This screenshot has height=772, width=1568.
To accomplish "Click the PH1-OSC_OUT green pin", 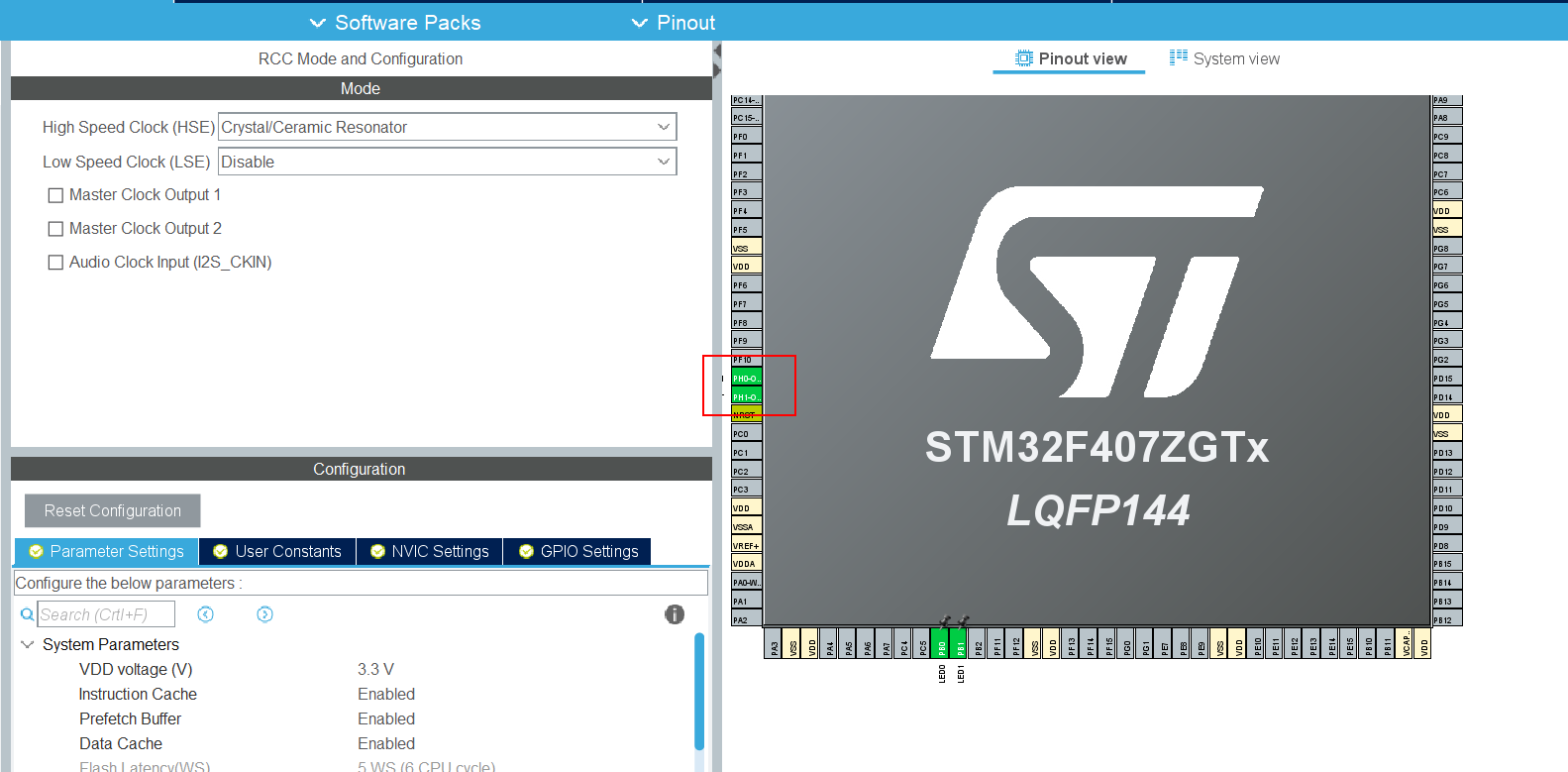I will (747, 396).
